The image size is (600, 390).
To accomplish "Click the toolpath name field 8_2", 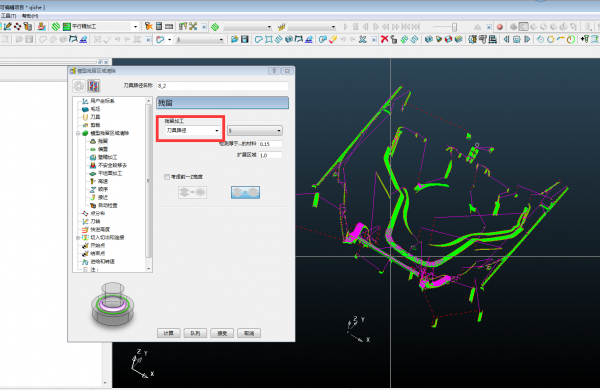I will pos(222,86).
